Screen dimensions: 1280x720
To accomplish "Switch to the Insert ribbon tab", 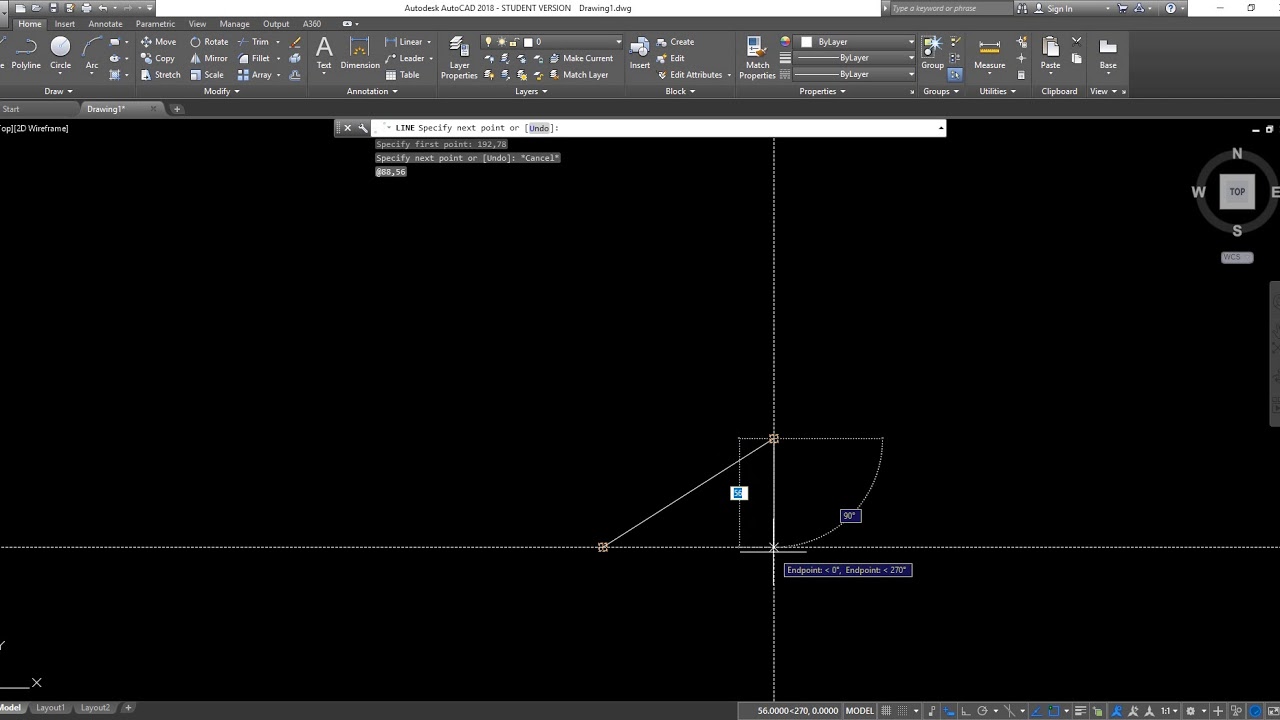I will [65, 24].
